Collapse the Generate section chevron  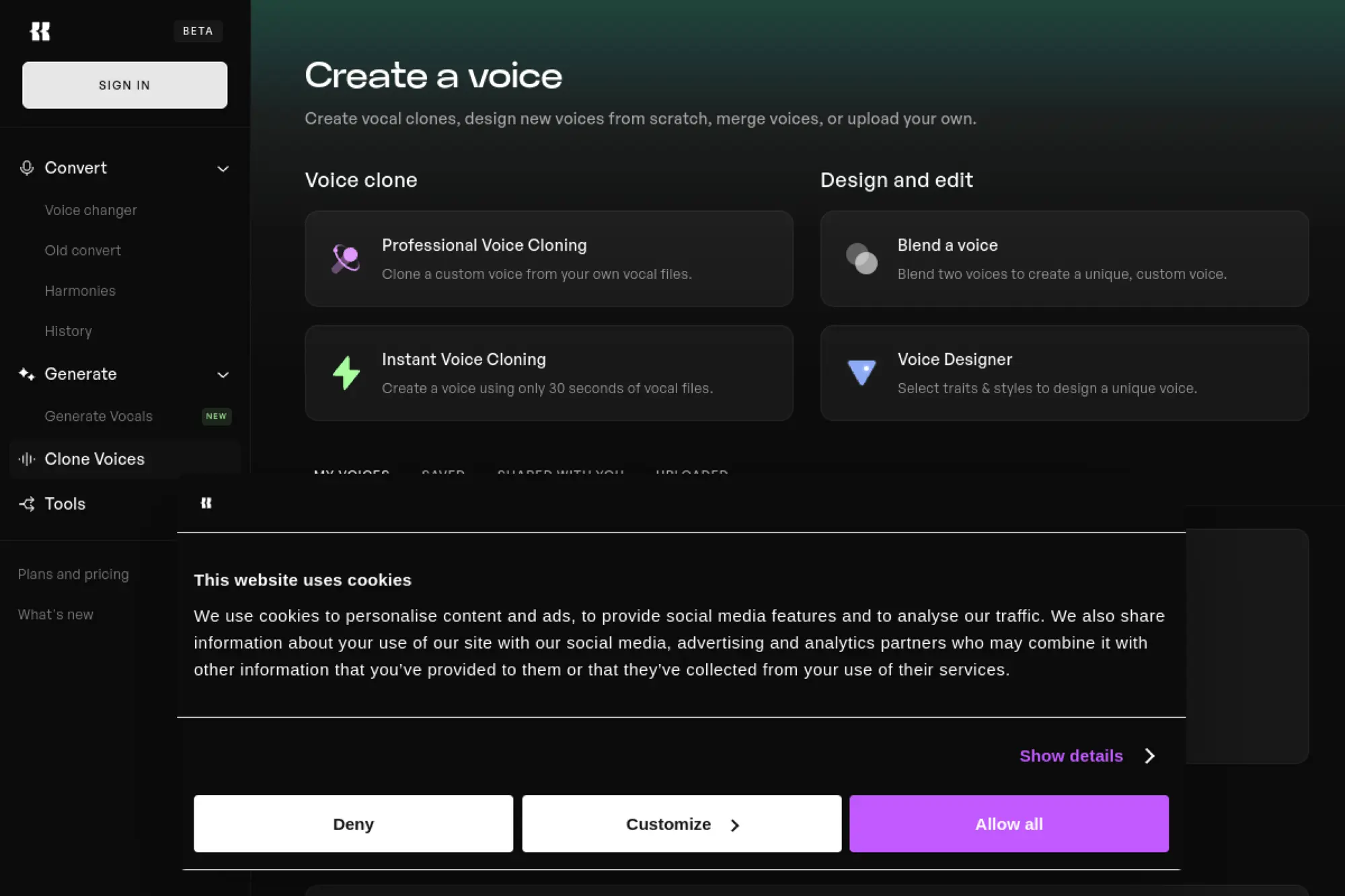click(x=223, y=374)
